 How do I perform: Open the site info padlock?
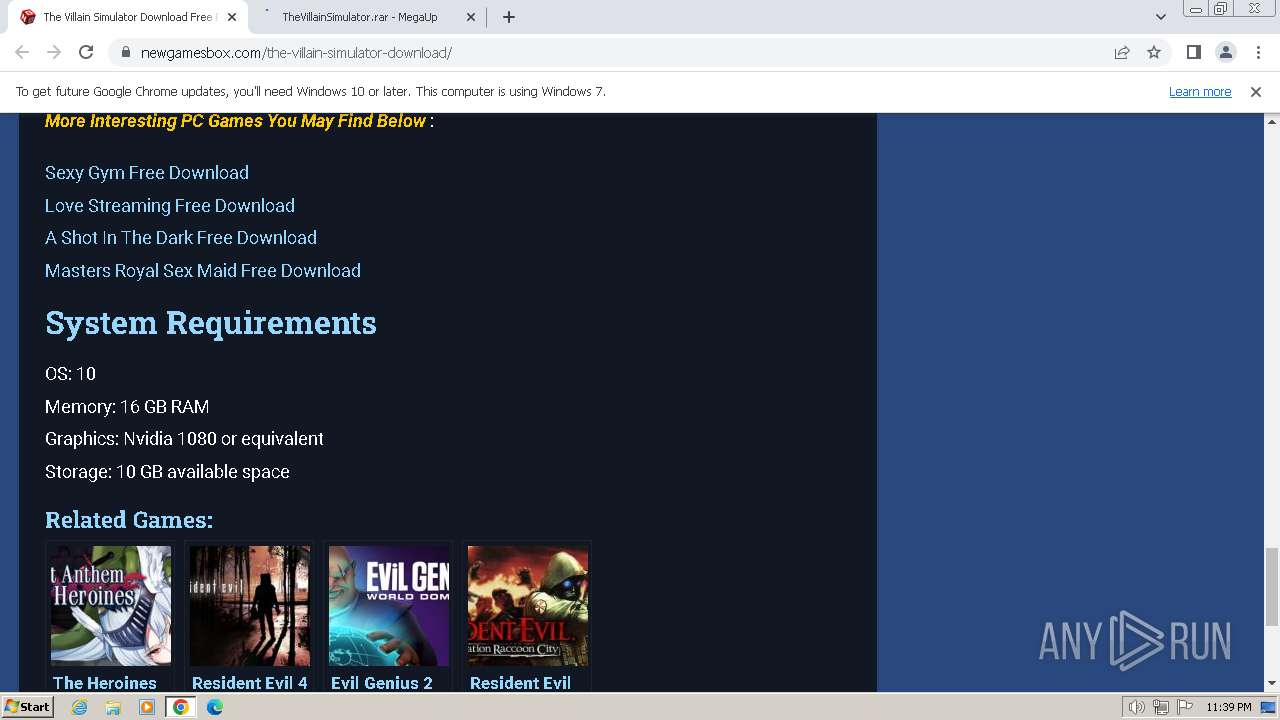coord(125,52)
